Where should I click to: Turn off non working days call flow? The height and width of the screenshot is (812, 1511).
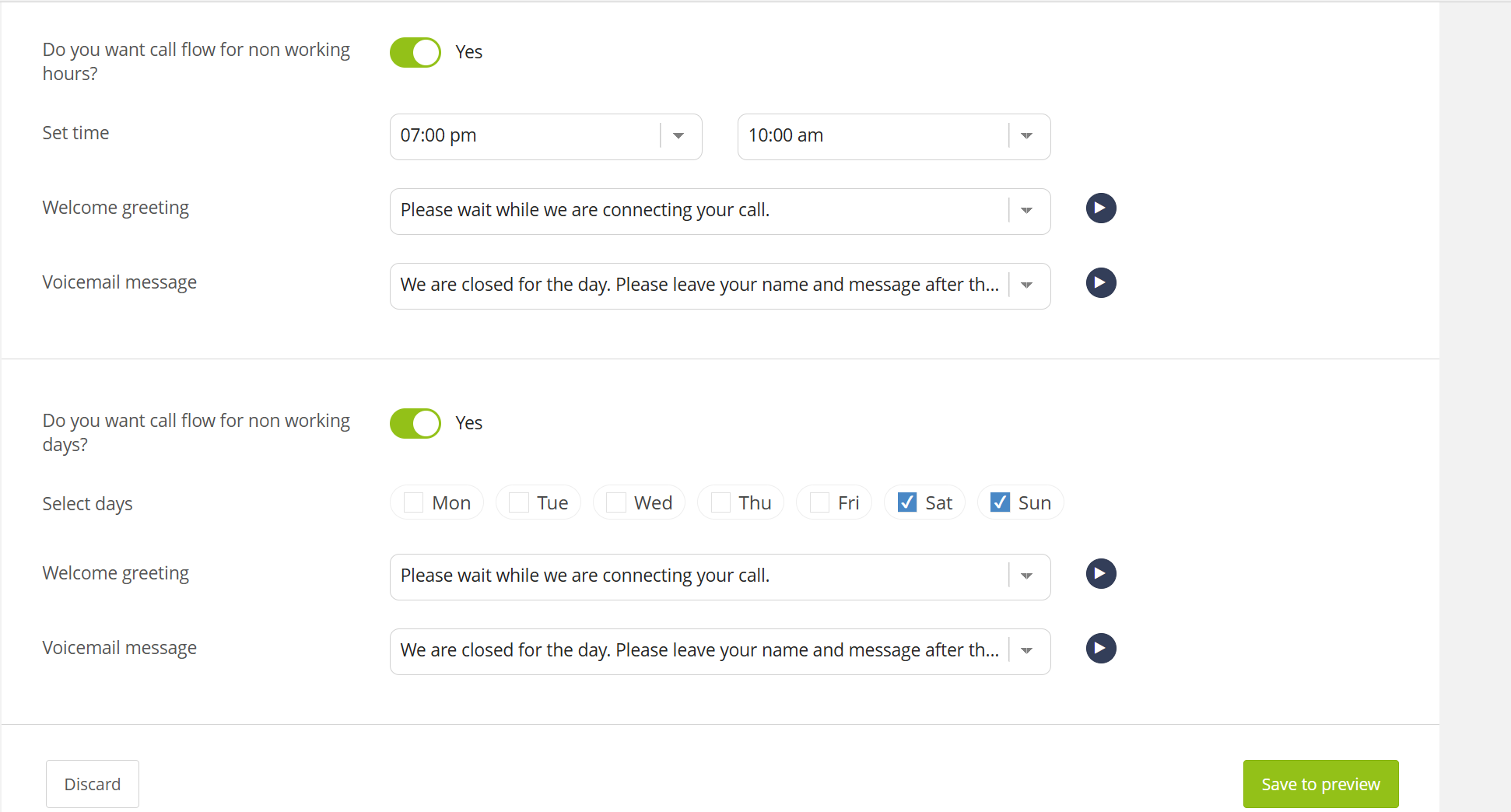pos(415,424)
